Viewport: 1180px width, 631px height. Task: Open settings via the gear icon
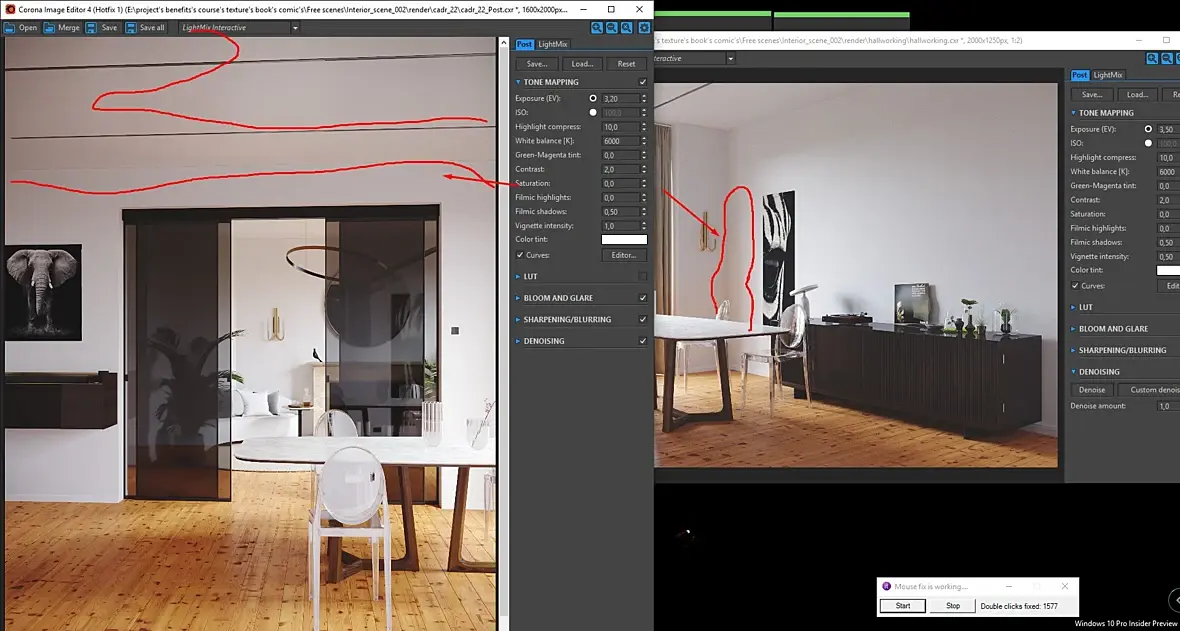click(x=644, y=28)
